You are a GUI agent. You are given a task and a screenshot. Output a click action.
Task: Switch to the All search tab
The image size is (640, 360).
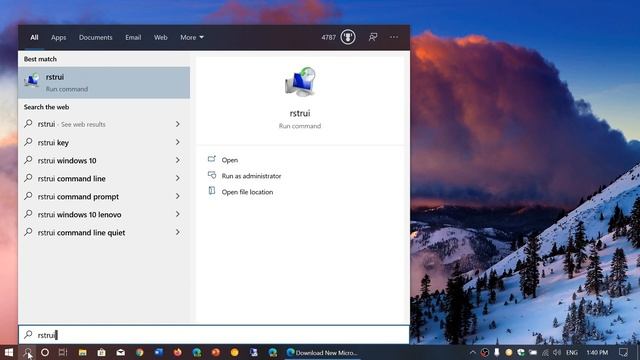(34, 37)
